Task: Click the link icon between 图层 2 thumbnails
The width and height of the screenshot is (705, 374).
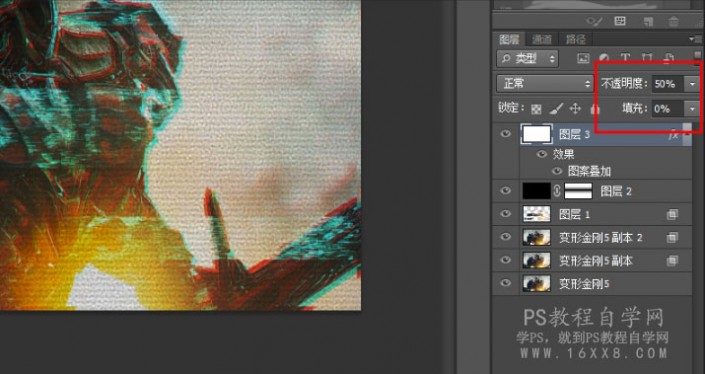Action: point(557,191)
